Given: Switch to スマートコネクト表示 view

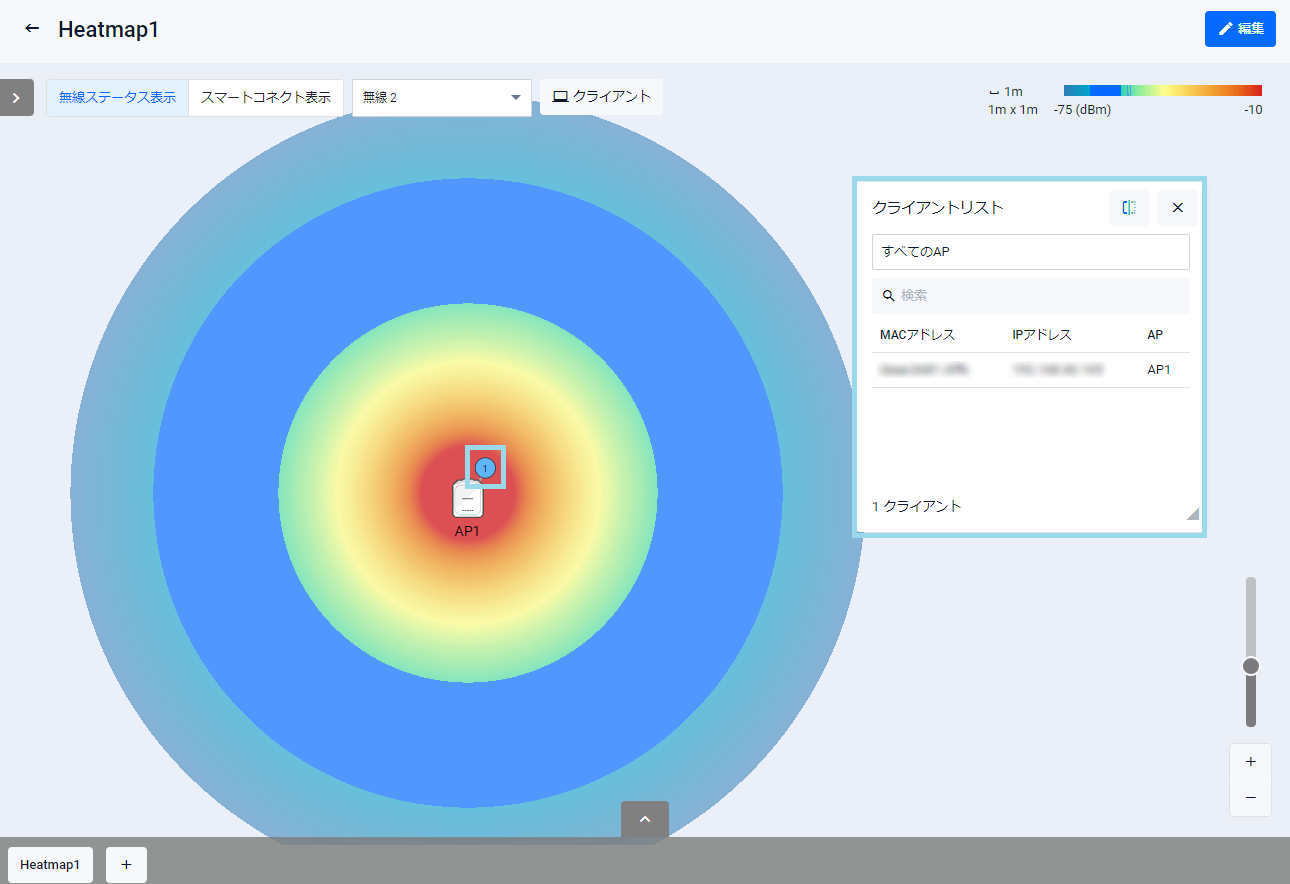Looking at the screenshot, I should [265, 98].
